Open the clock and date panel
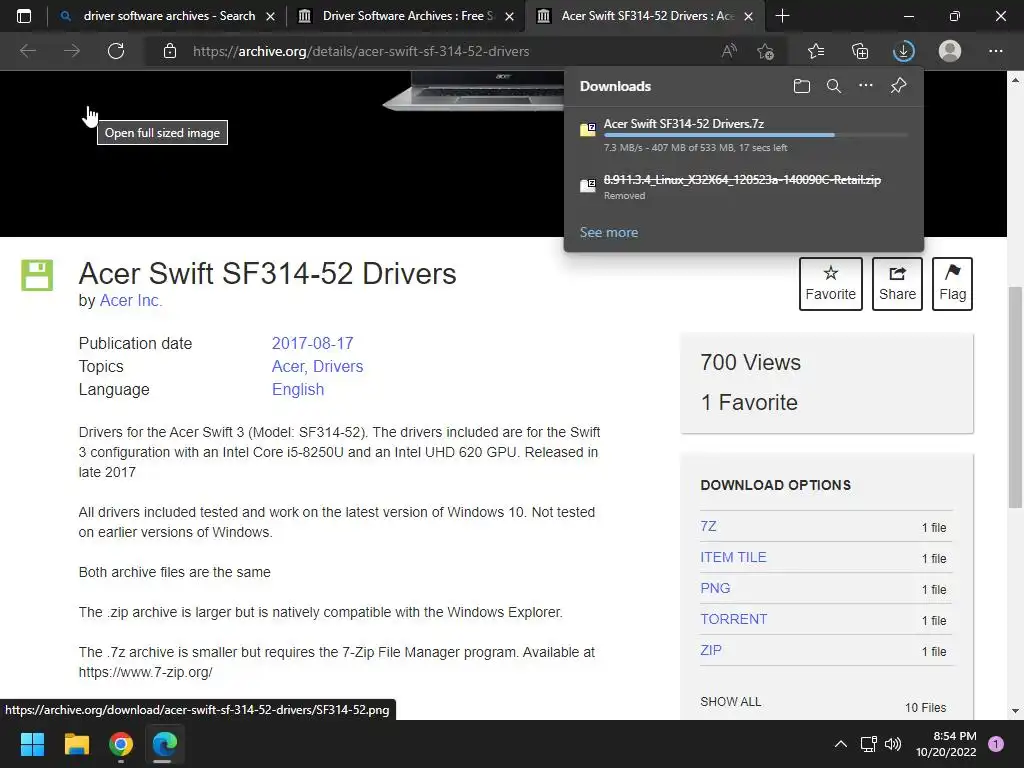The width and height of the screenshot is (1024, 768). 946,744
